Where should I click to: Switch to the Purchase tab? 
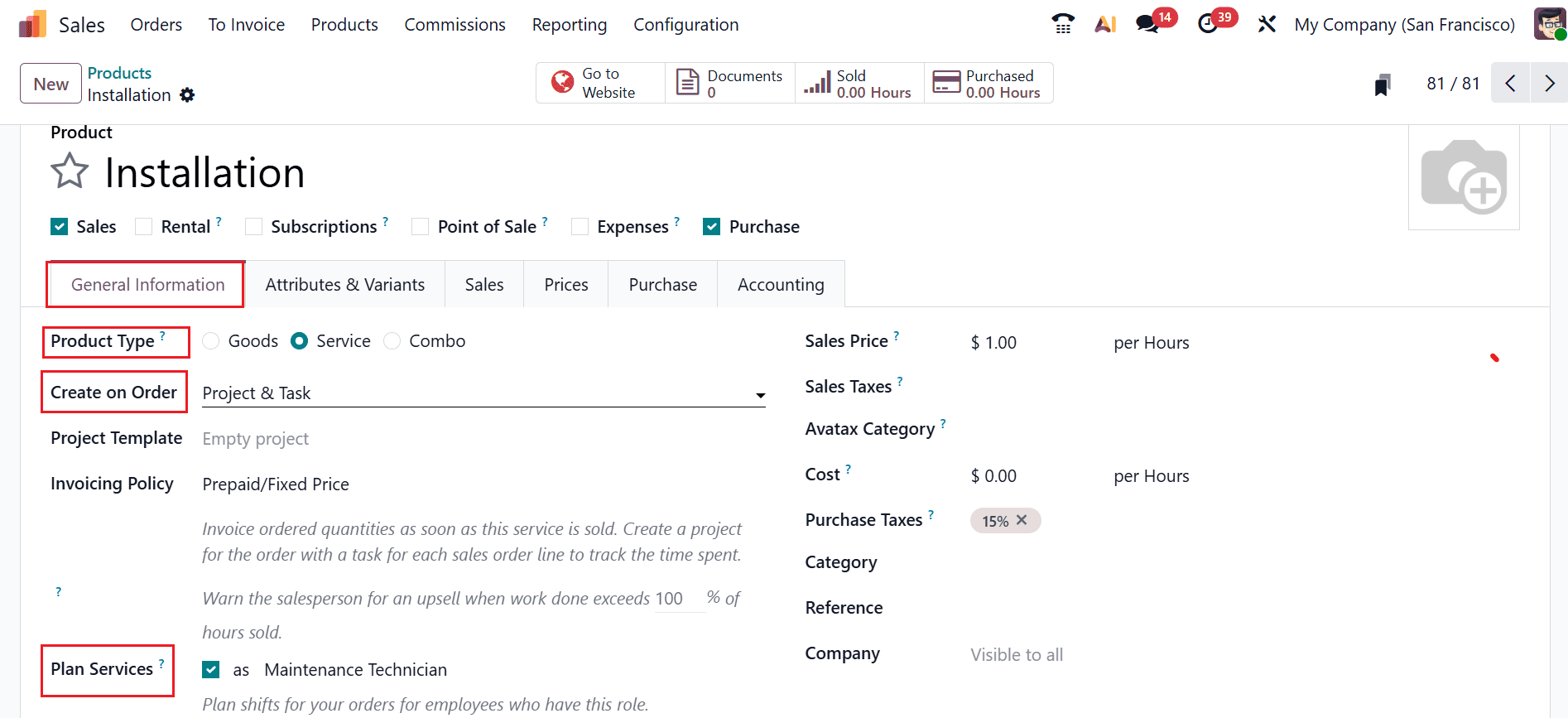(x=663, y=285)
